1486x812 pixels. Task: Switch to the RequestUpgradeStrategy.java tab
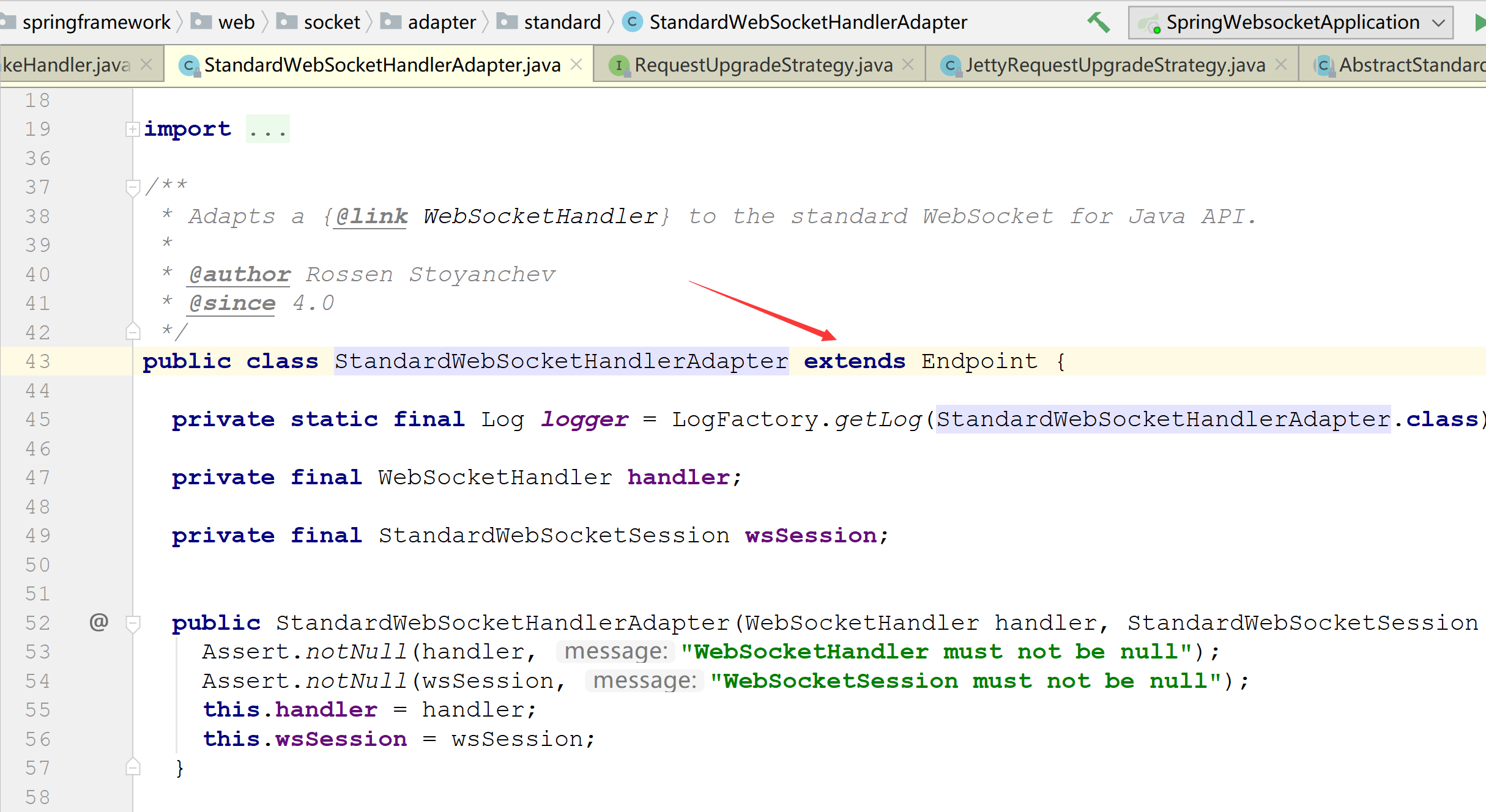coord(763,65)
